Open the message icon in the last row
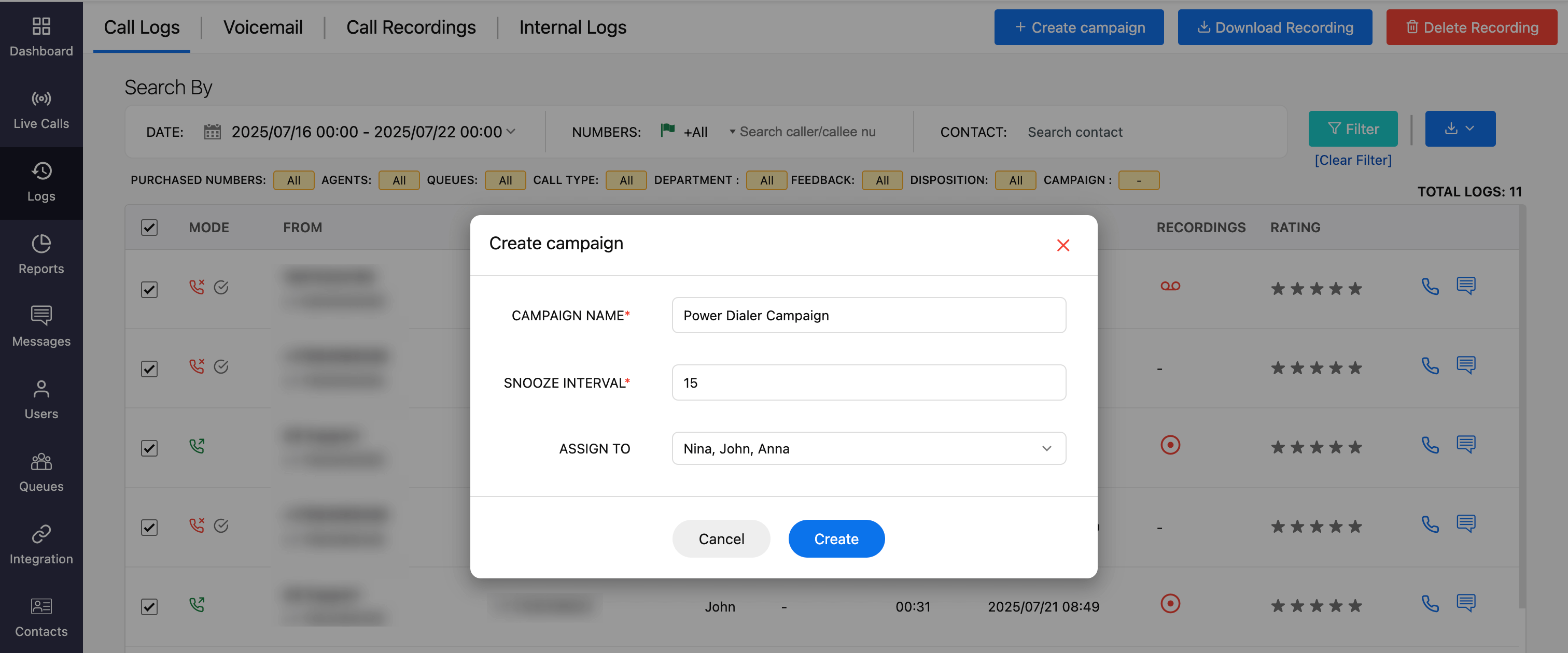Image resolution: width=1568 pixels, height=653 pixels. point(1465,603)
